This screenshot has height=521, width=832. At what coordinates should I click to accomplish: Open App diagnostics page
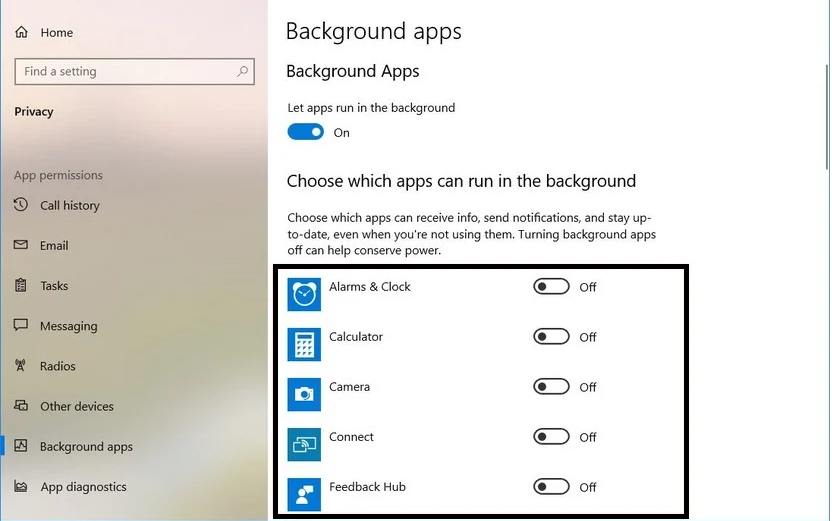[x=83, y=487]
